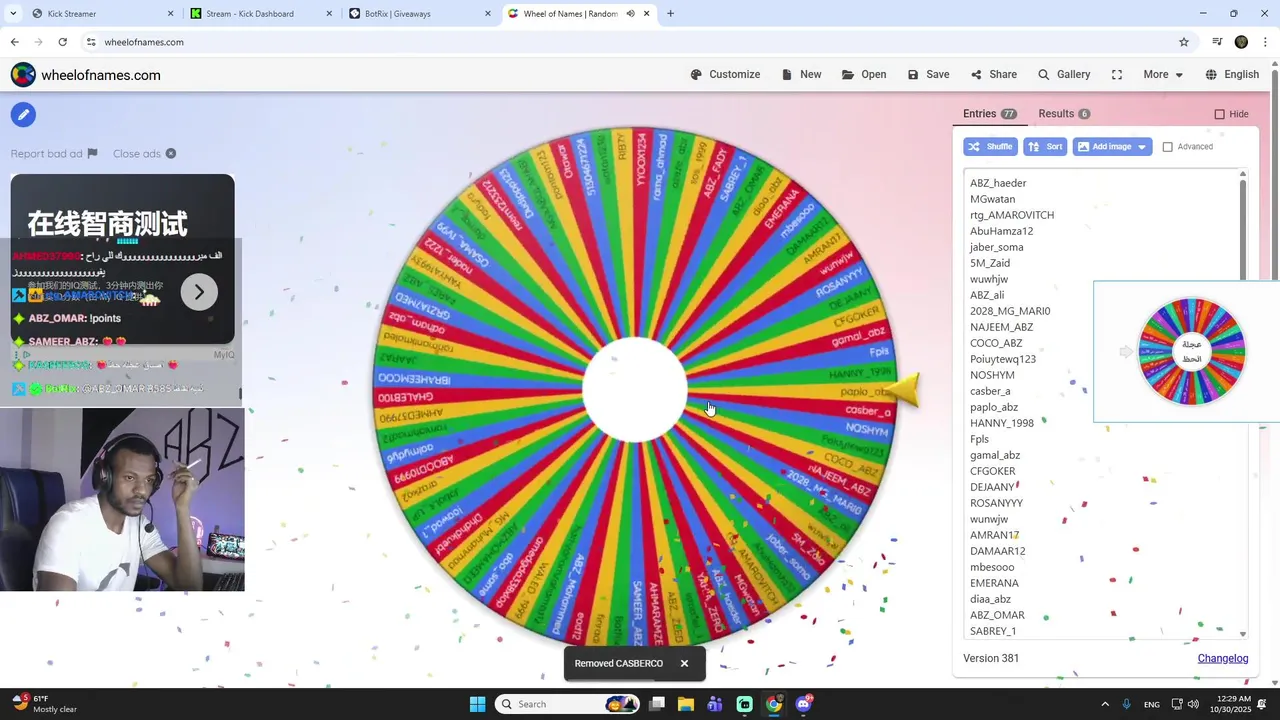
Task: Open the wheel Gallery
Action: (x=1064, y=75)
